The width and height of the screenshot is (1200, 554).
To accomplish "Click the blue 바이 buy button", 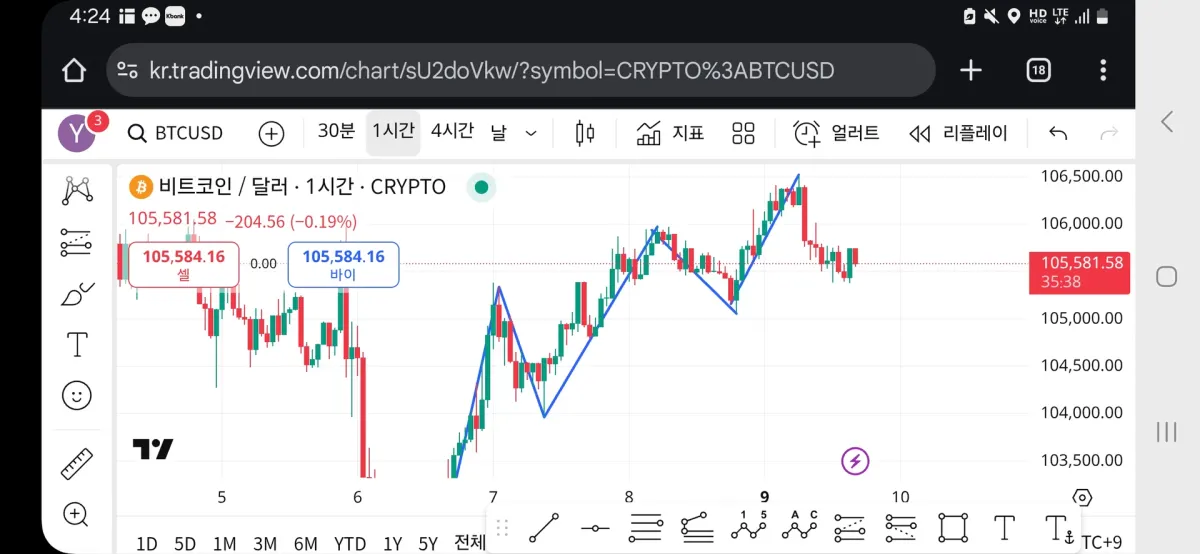I will (x=343, y=264).
